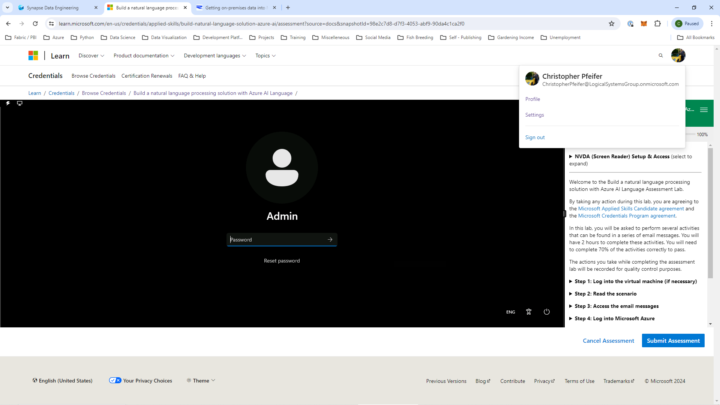This screenshot has width=720, height=405.
Task: Click the Cancel Assessment link
Action: 608,341
